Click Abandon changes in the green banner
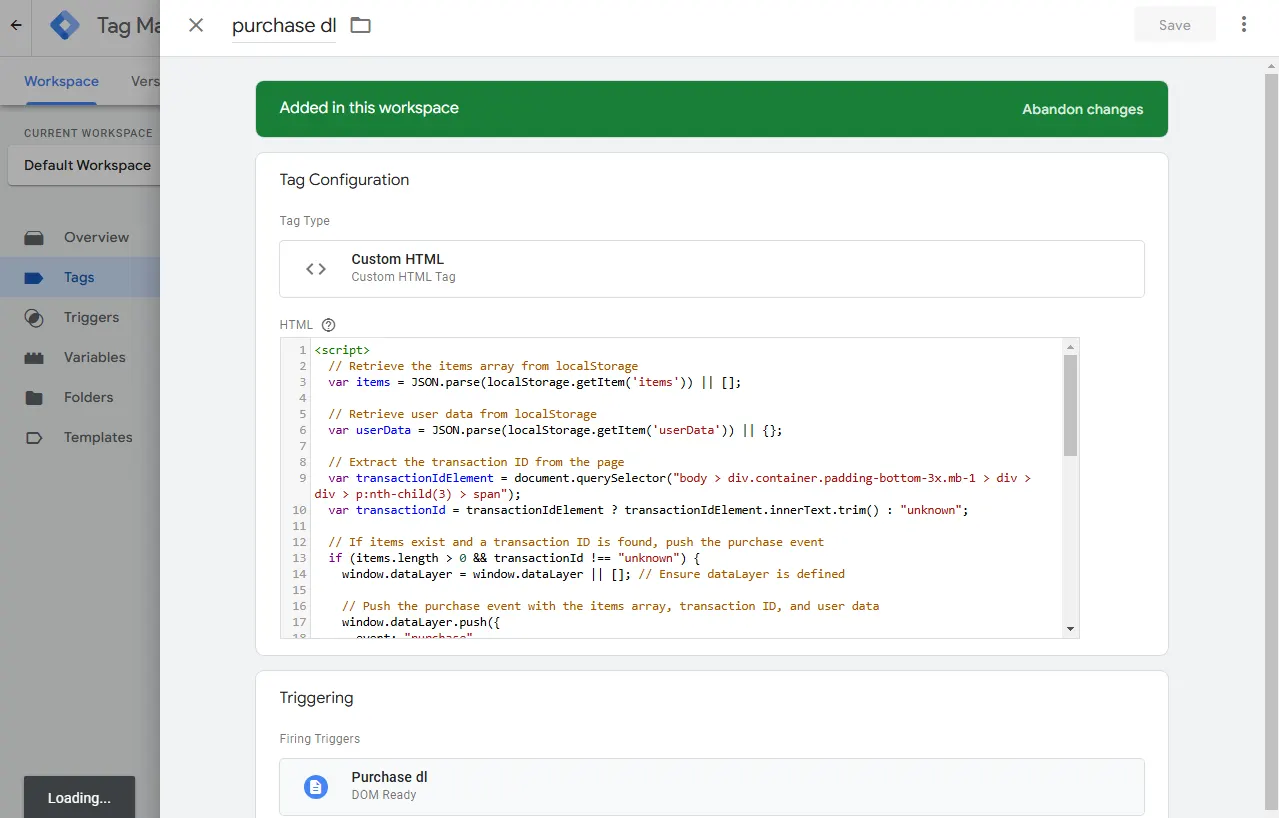The height and width of the screenshot is (818, 1279). coord(1082,109)
